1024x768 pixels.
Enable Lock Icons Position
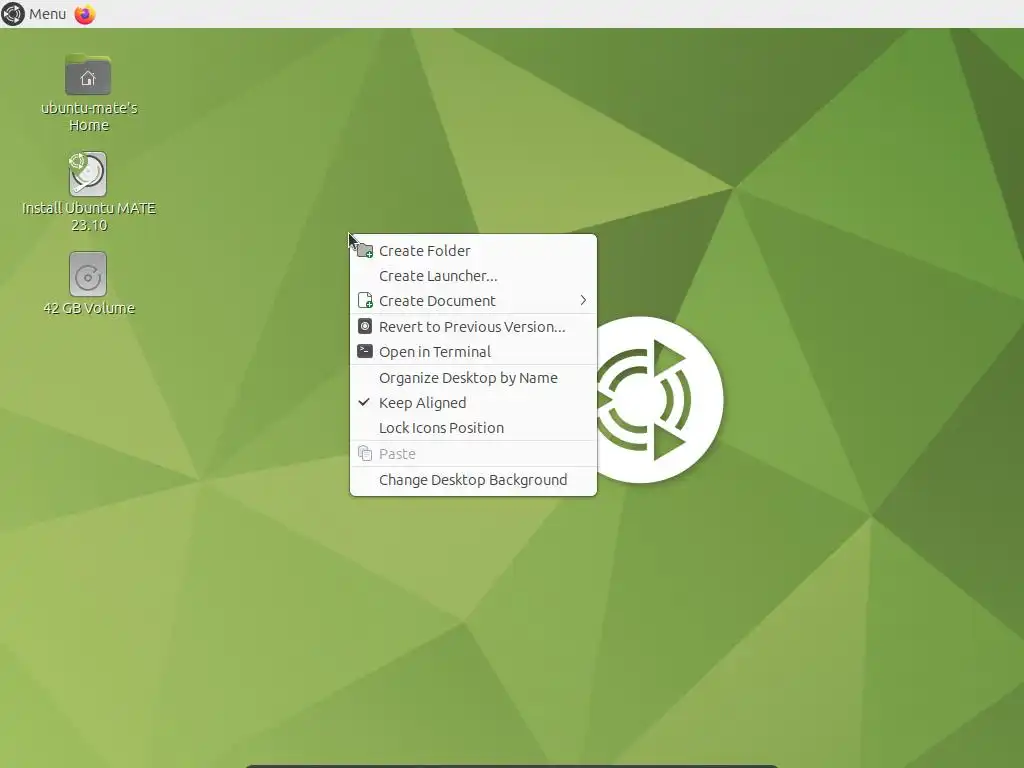point(473,428)
